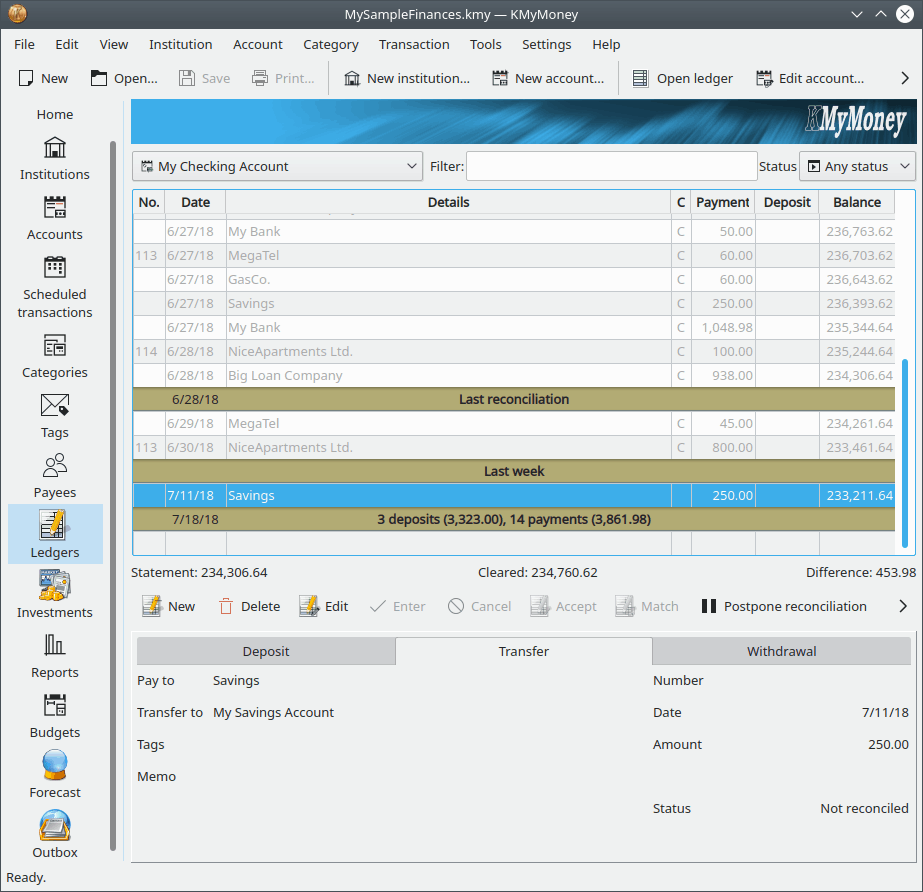Screen dimensions: 923x892
Task: Show more ledger actions overflow arrow
Action: (x=902, y=606)
